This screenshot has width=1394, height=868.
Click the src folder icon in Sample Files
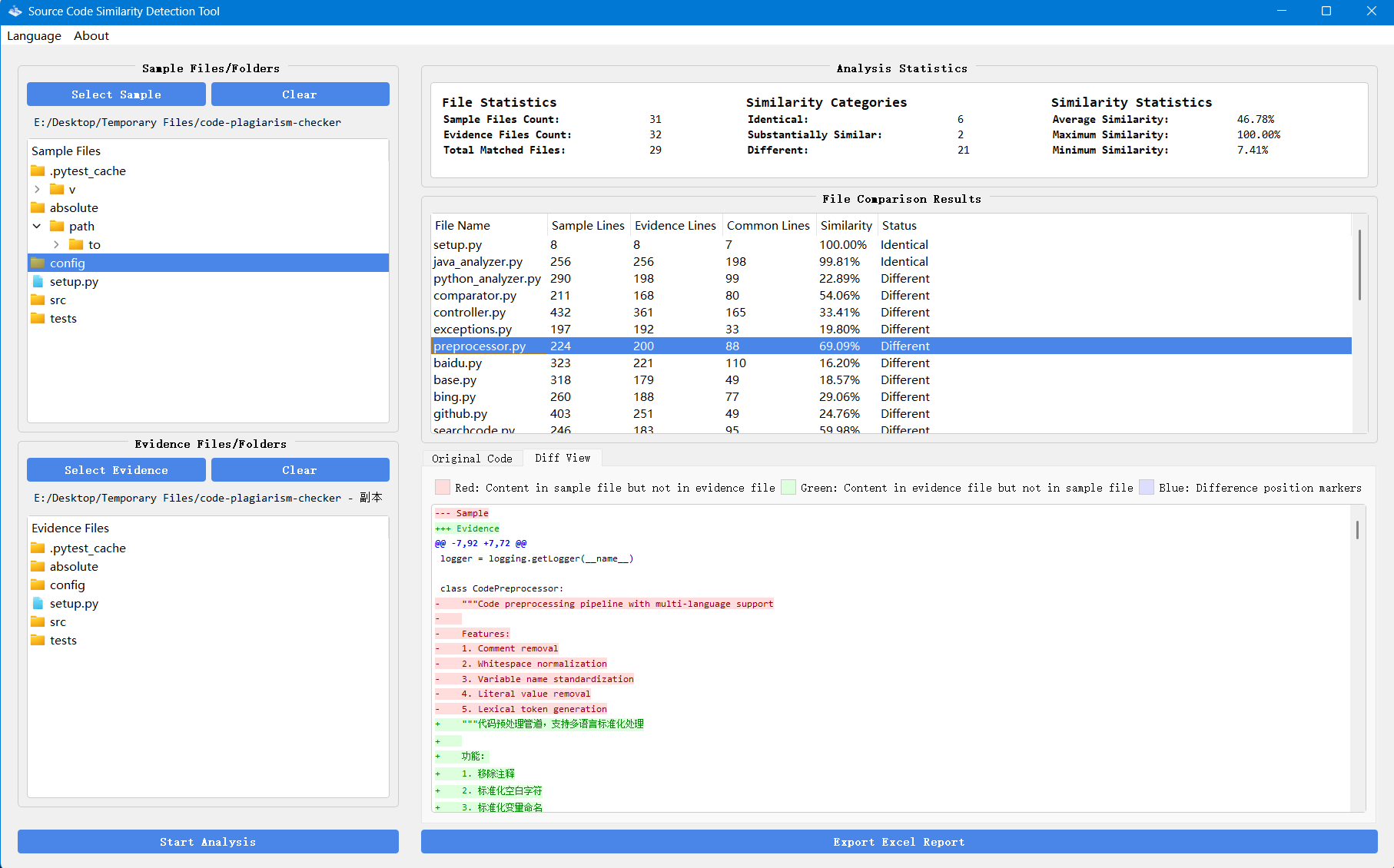[x=38, y=300]
